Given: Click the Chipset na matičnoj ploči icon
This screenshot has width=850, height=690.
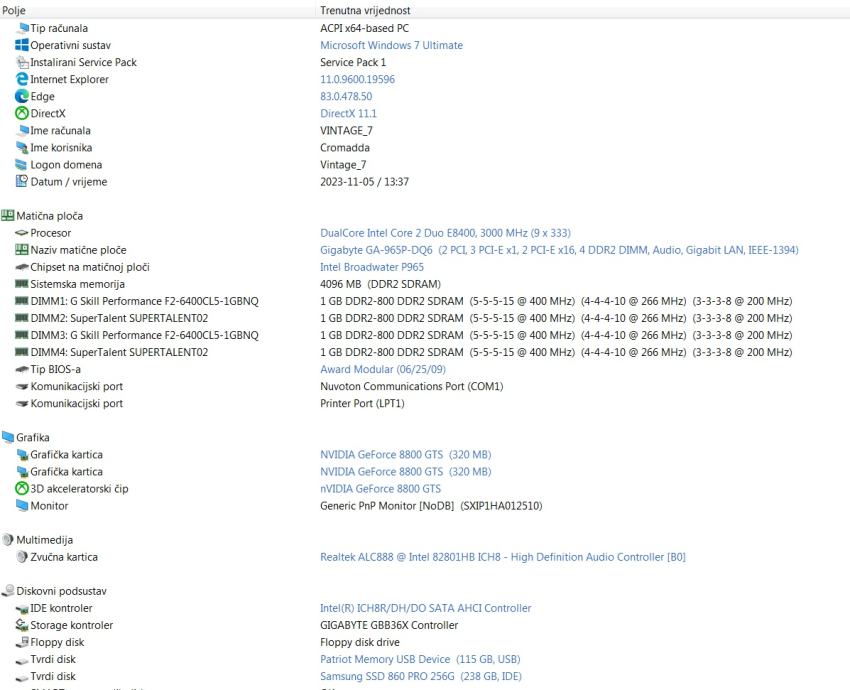Looking at the screenshot, I should click(x=22, y=267).
